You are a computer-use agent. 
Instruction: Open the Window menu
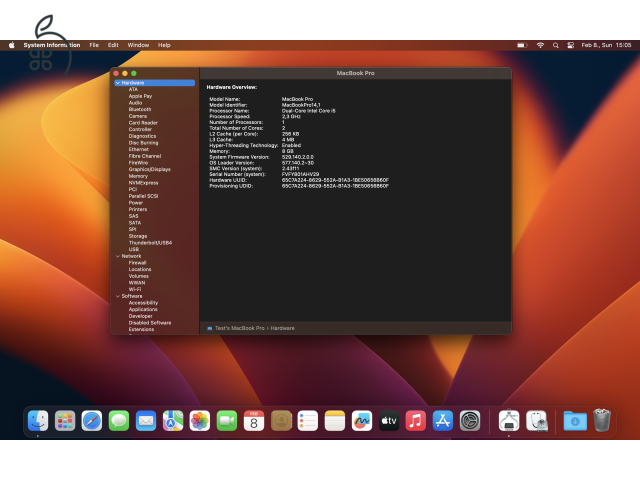138,45
